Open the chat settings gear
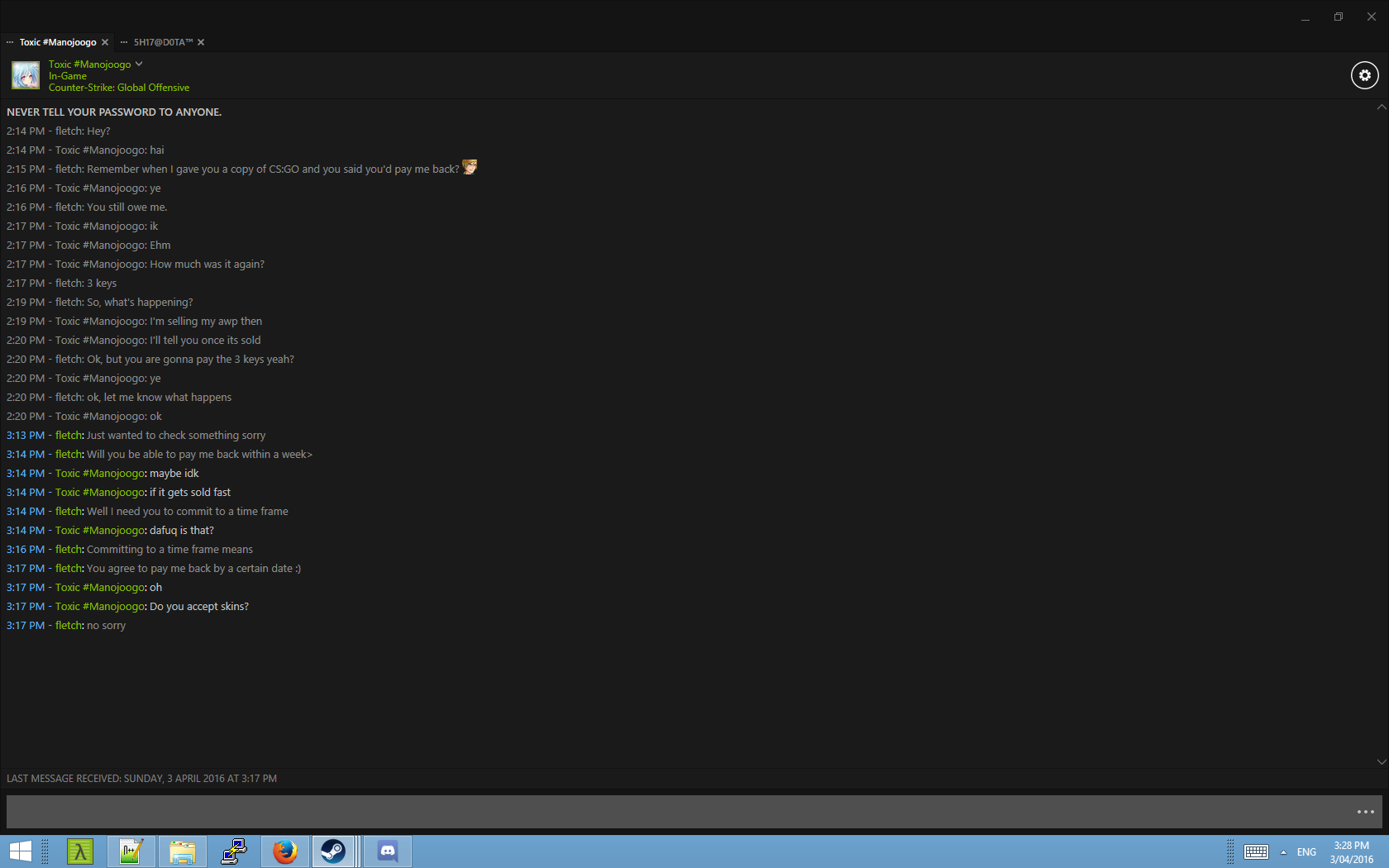 1364,75
